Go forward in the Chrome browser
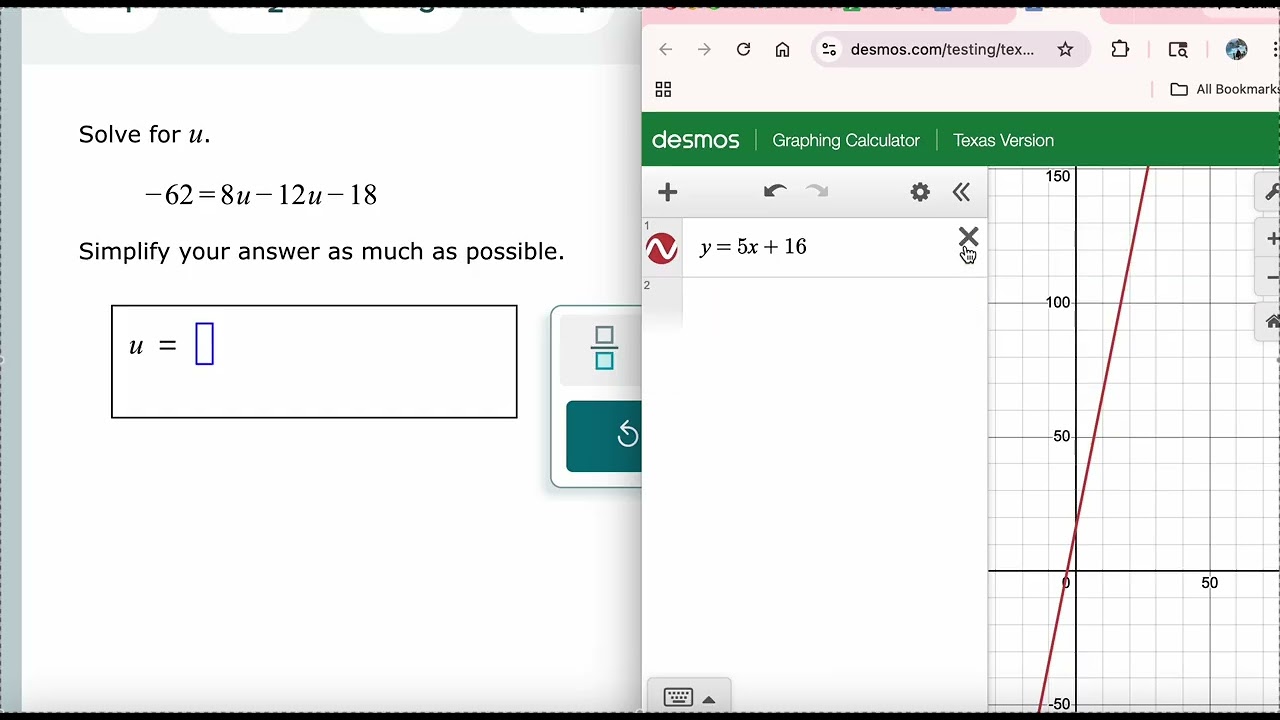This screenshot has width=1280, height=720. coord(704,49)
